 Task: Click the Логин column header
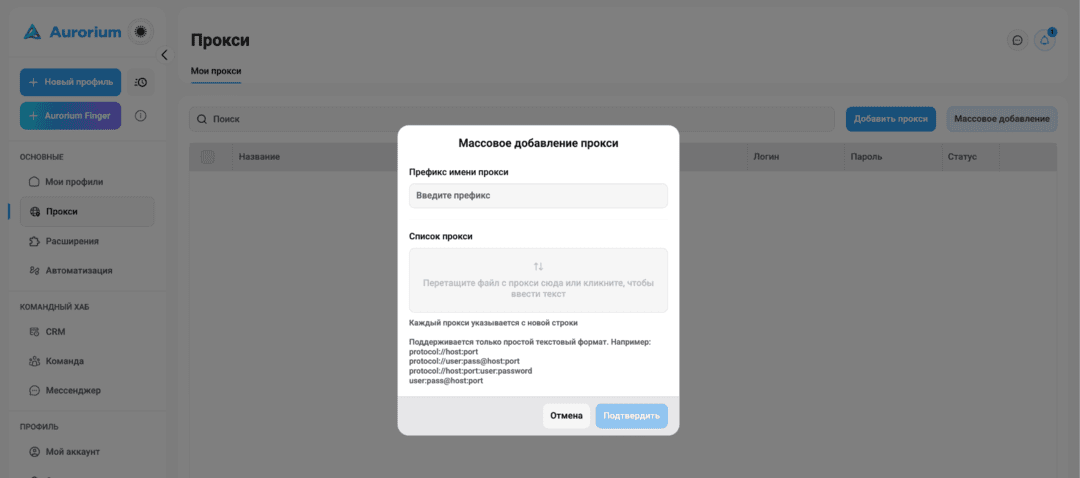(x=766, y=157)
